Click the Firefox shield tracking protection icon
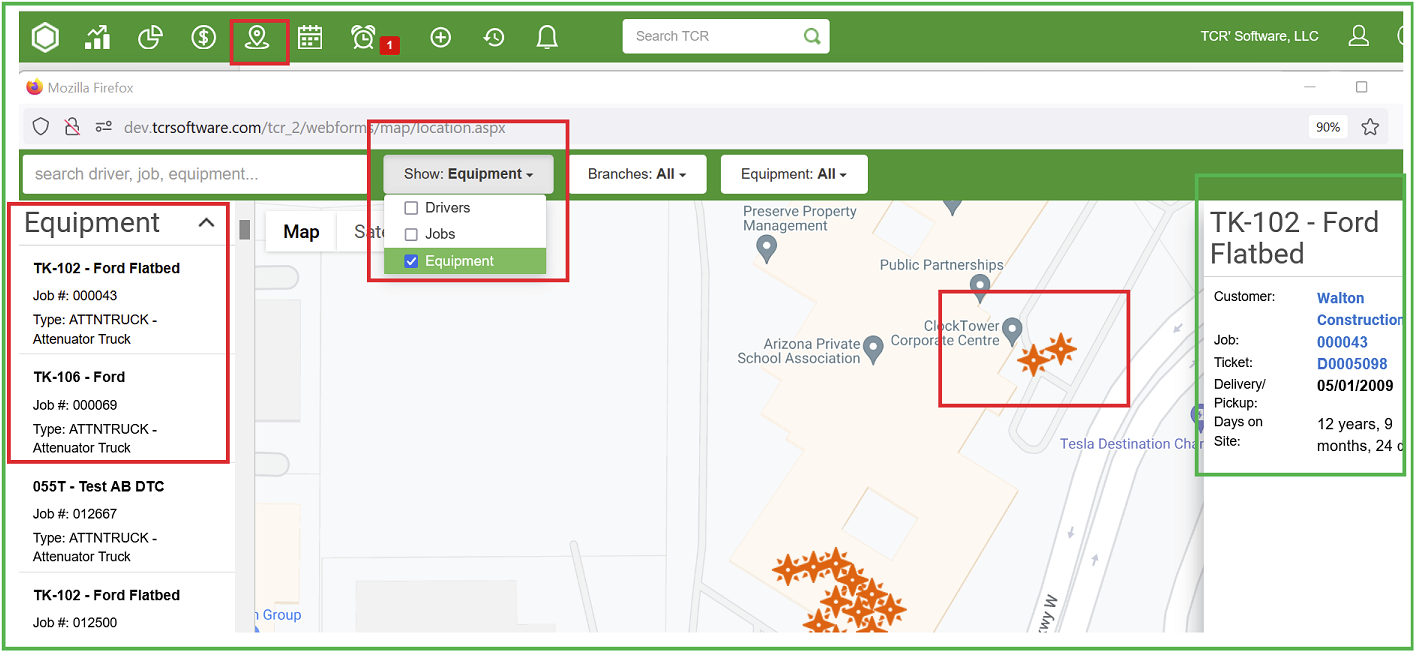The image size is (1417, 652). click(x=41, y=126)
